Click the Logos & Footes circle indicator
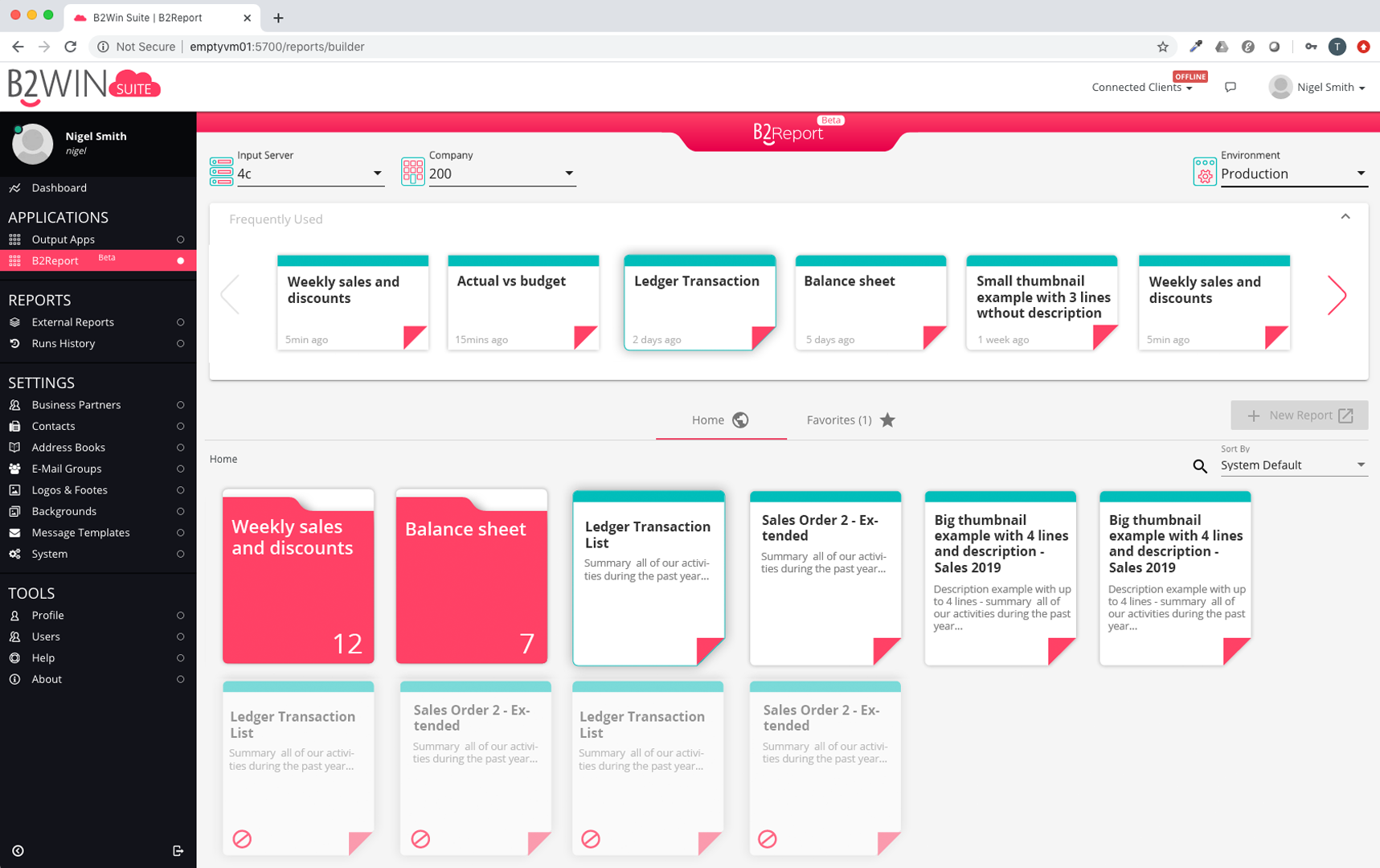The height and width of the screenshot is (868, 1380). click(x=181, y=490)
